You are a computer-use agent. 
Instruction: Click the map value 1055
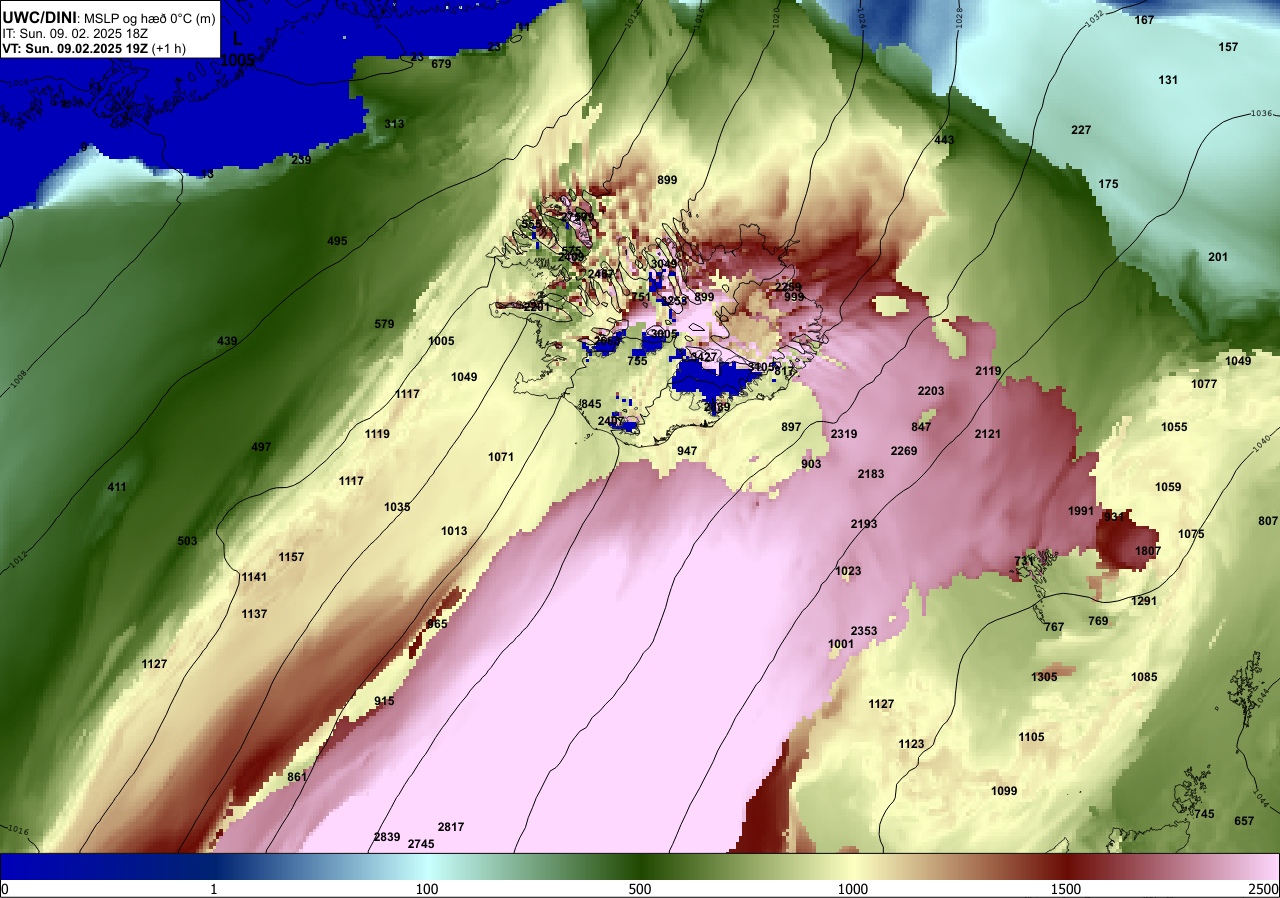(1174, 427)
